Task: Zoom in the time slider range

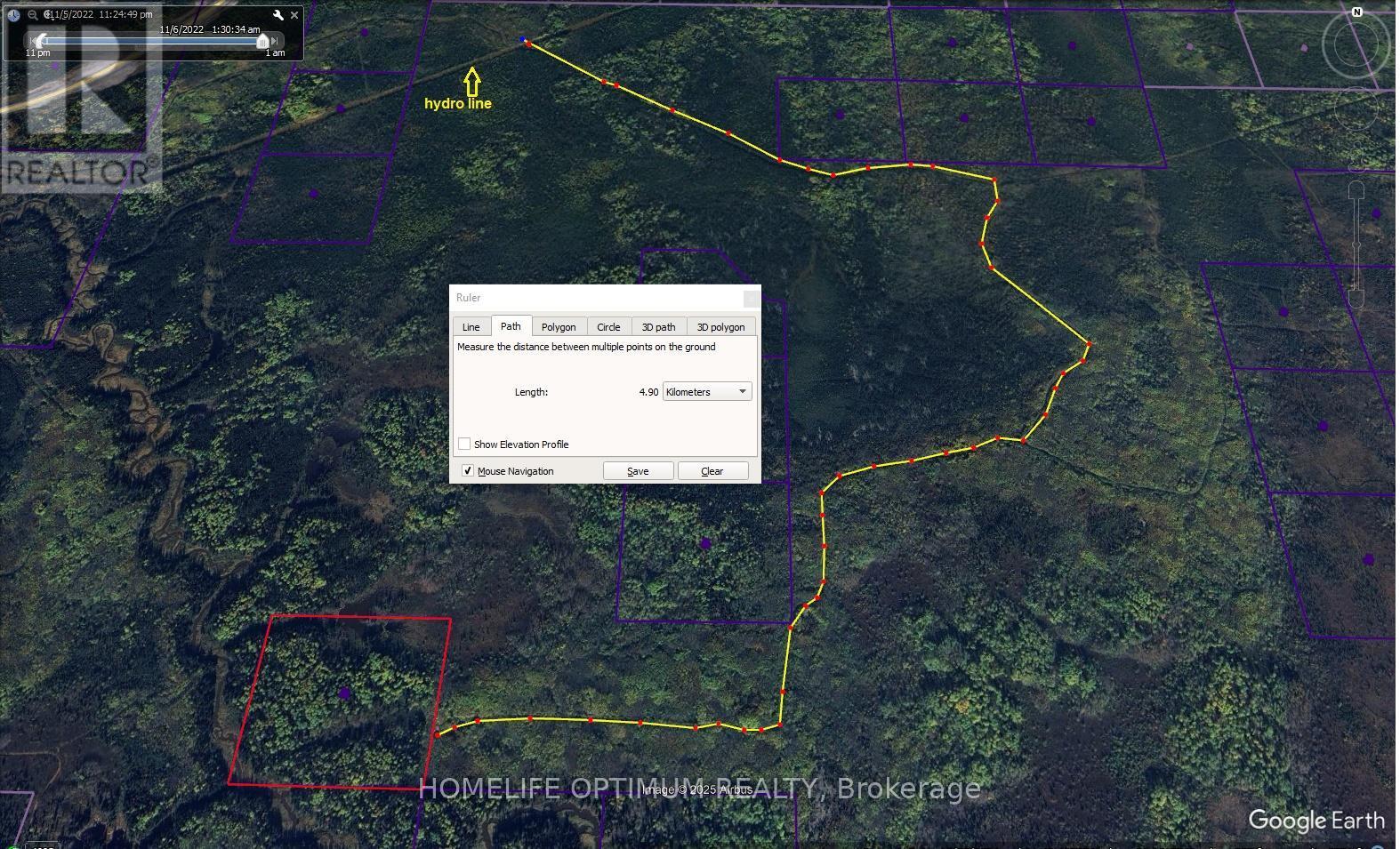Action: click(x=47, y=15)
